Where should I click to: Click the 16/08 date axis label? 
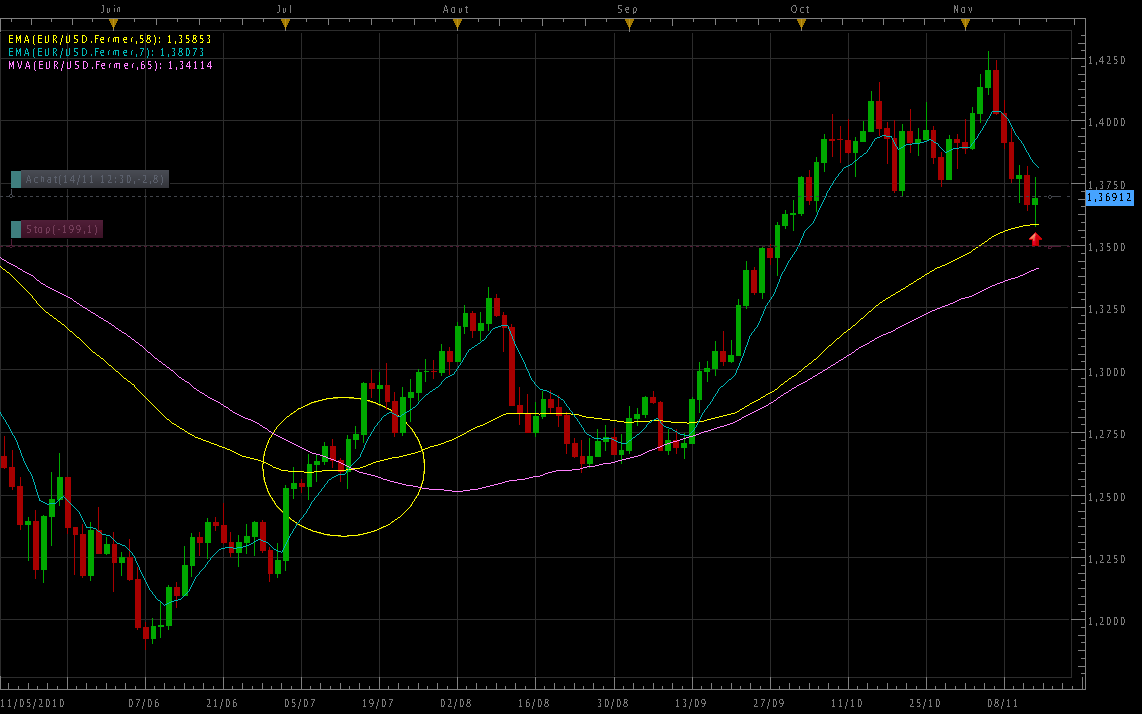(x=534, y=704)
